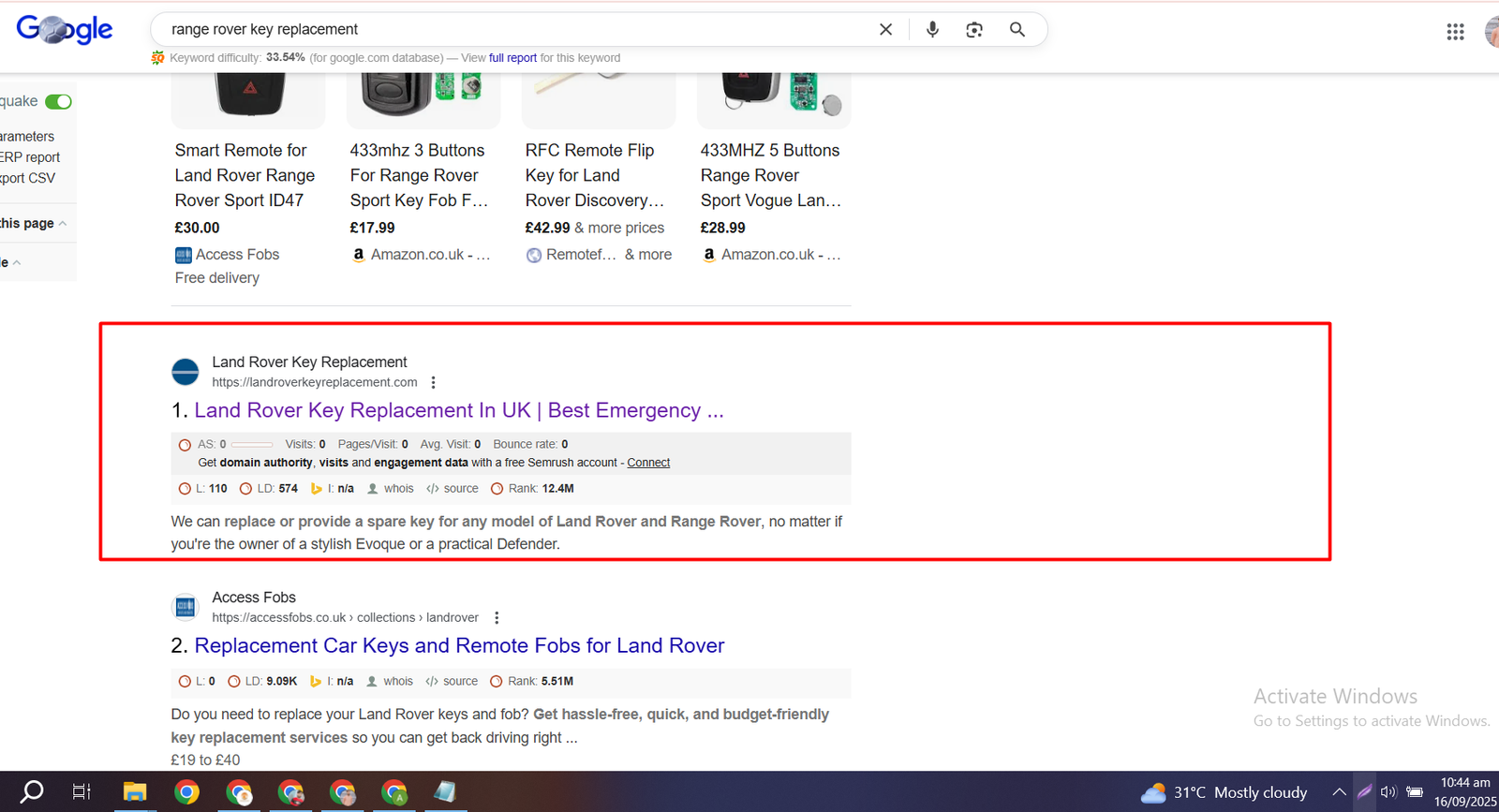Open Google Lens image search

[x=974, y=30]
